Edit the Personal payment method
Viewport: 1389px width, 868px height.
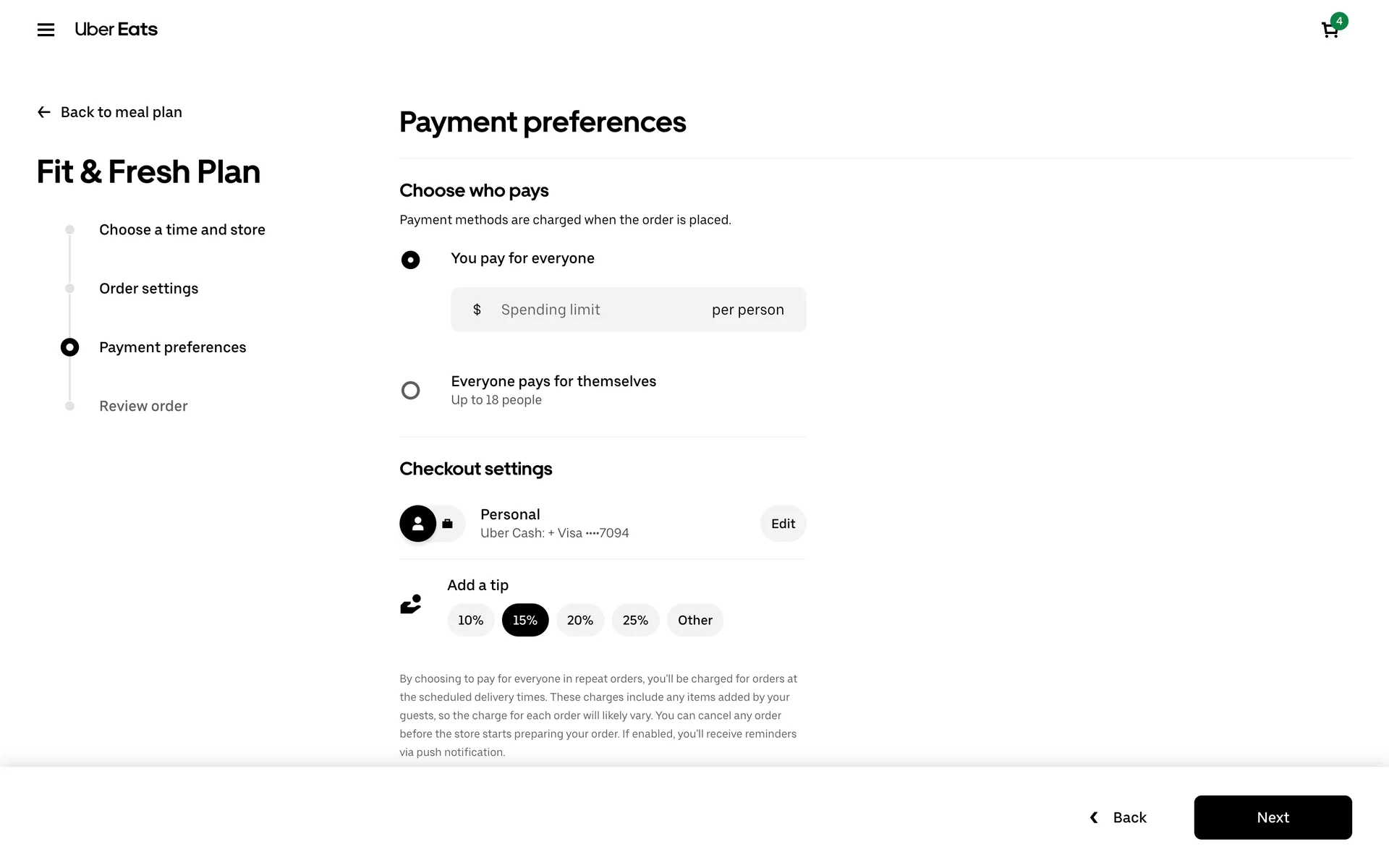tap(783, 524)
